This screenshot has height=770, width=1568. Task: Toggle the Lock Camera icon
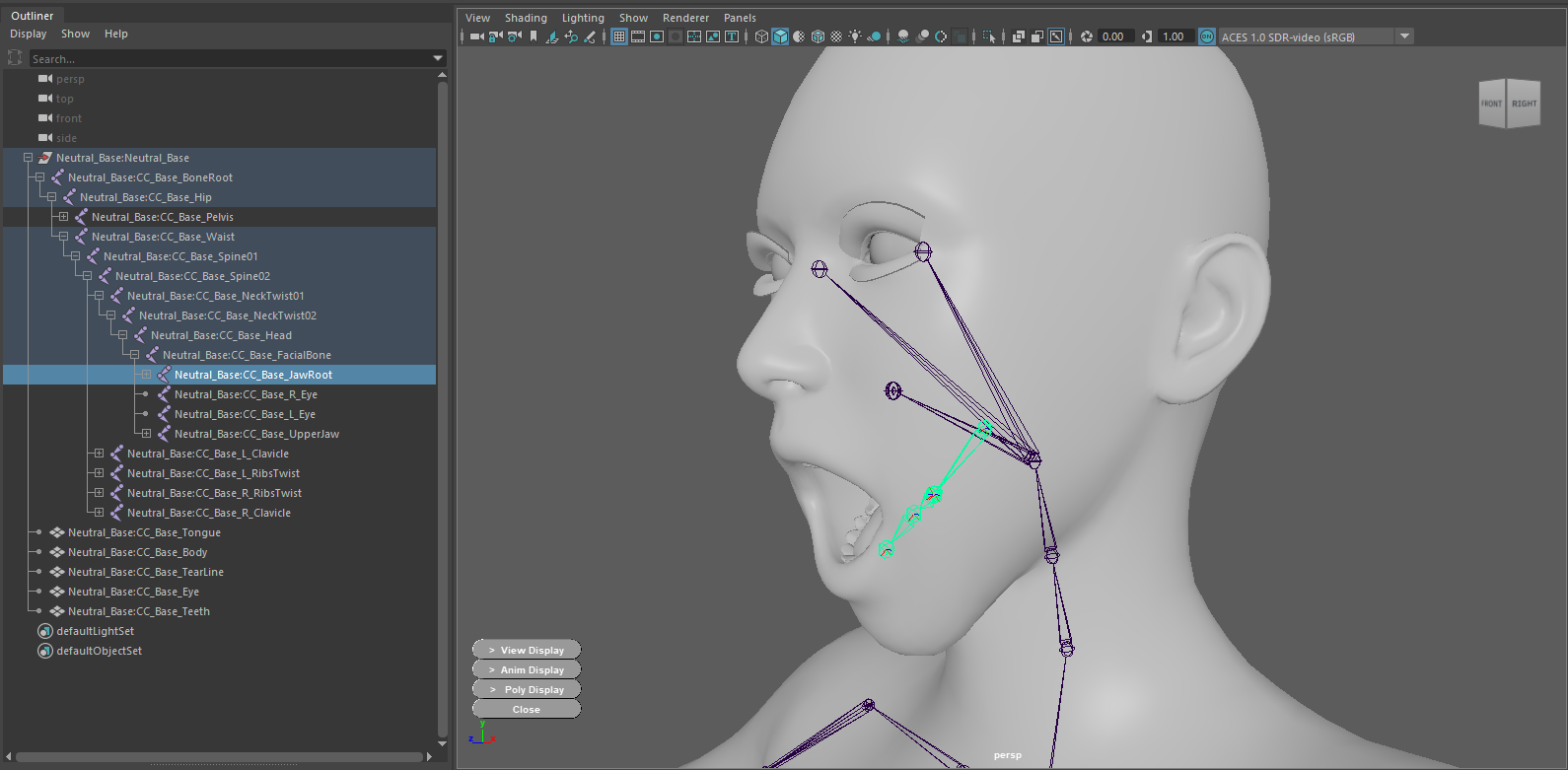[495, 36]
